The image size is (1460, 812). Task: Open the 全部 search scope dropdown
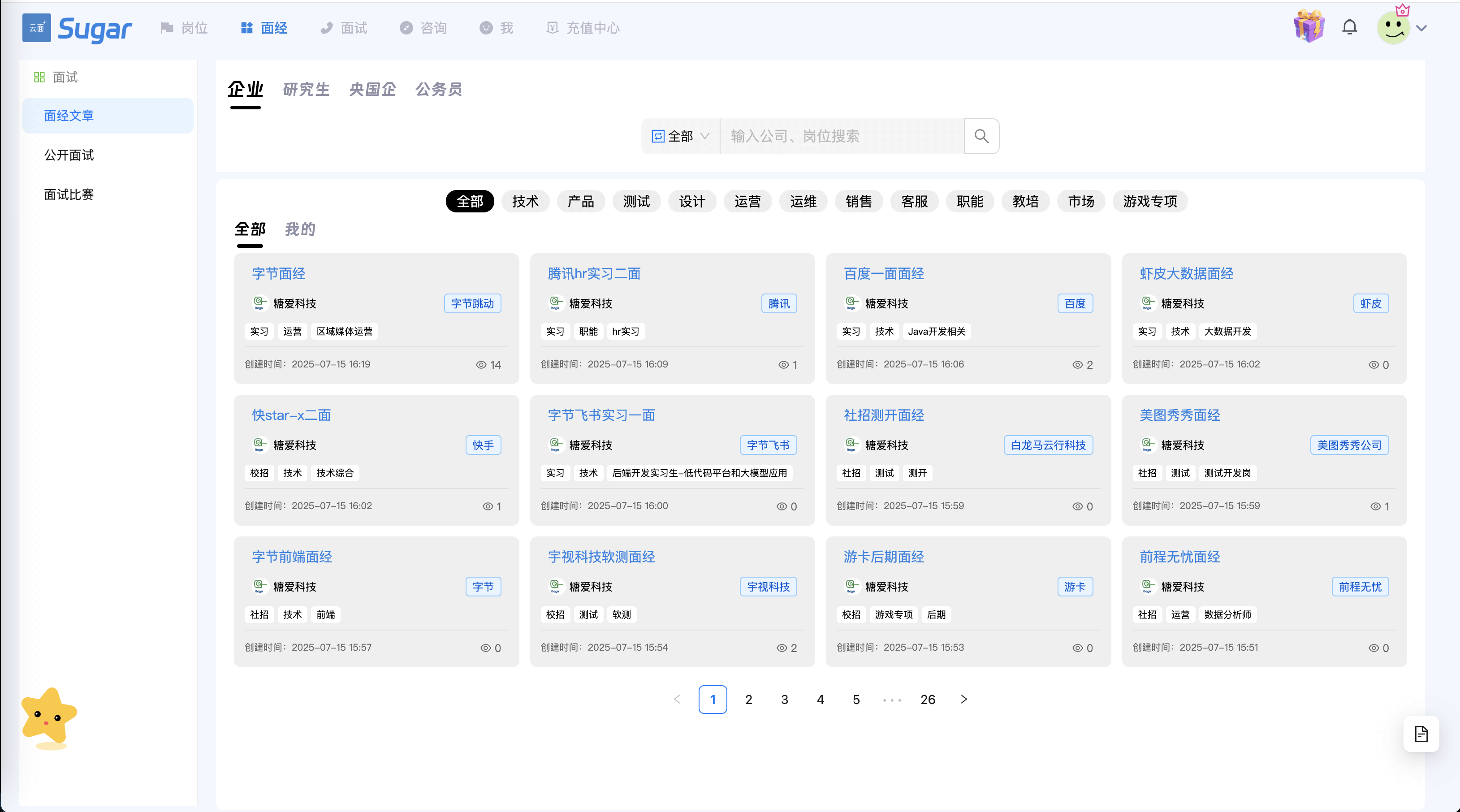[680, 136]
